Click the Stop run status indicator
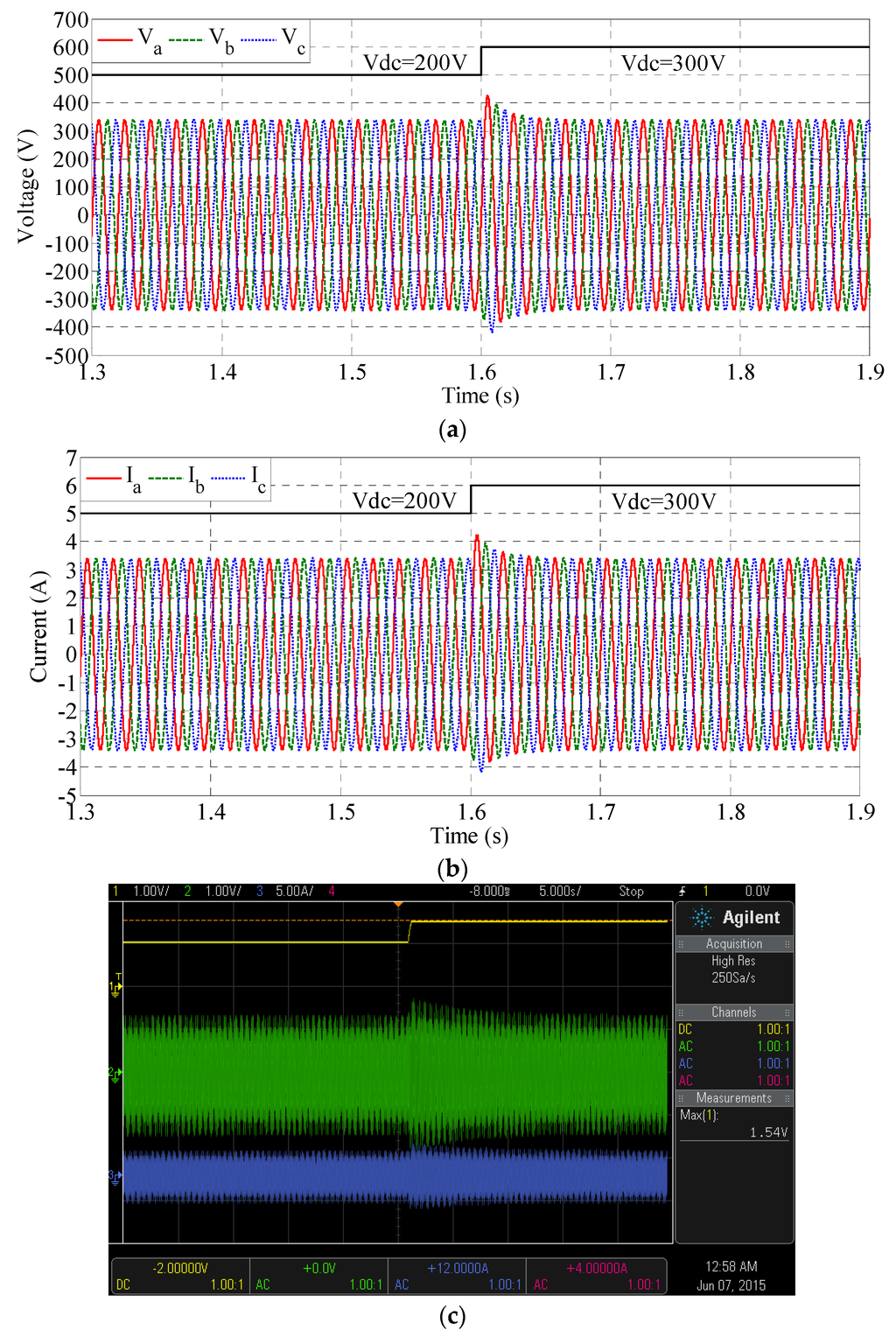 (631, 892)
